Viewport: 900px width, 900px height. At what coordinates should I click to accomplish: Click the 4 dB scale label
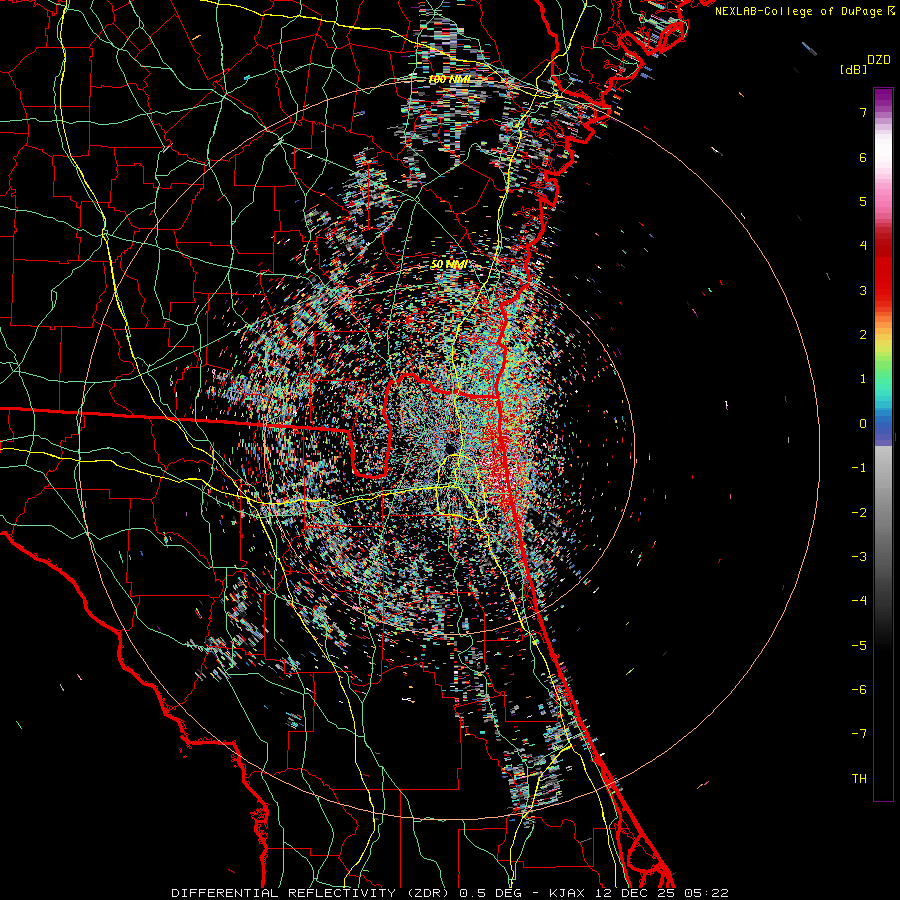pos(863,246)
